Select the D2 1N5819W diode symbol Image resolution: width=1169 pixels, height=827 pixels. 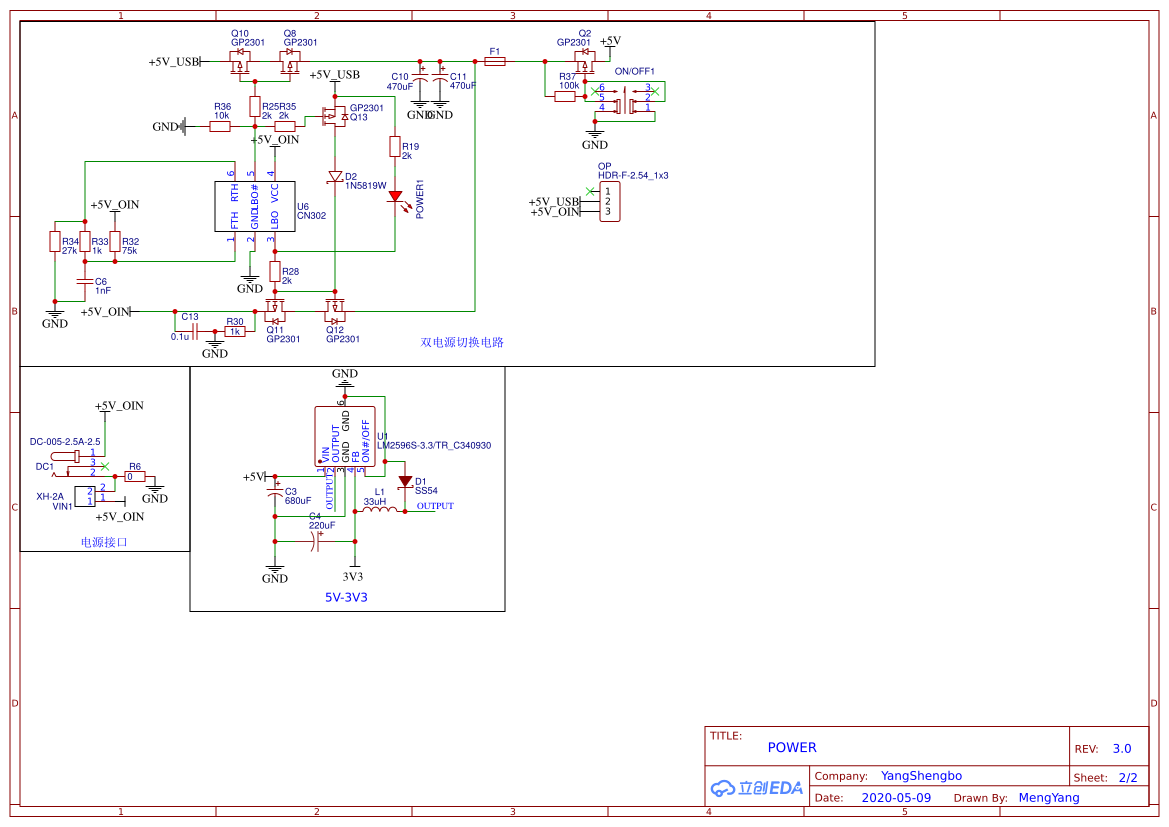[x=335, y=177]
